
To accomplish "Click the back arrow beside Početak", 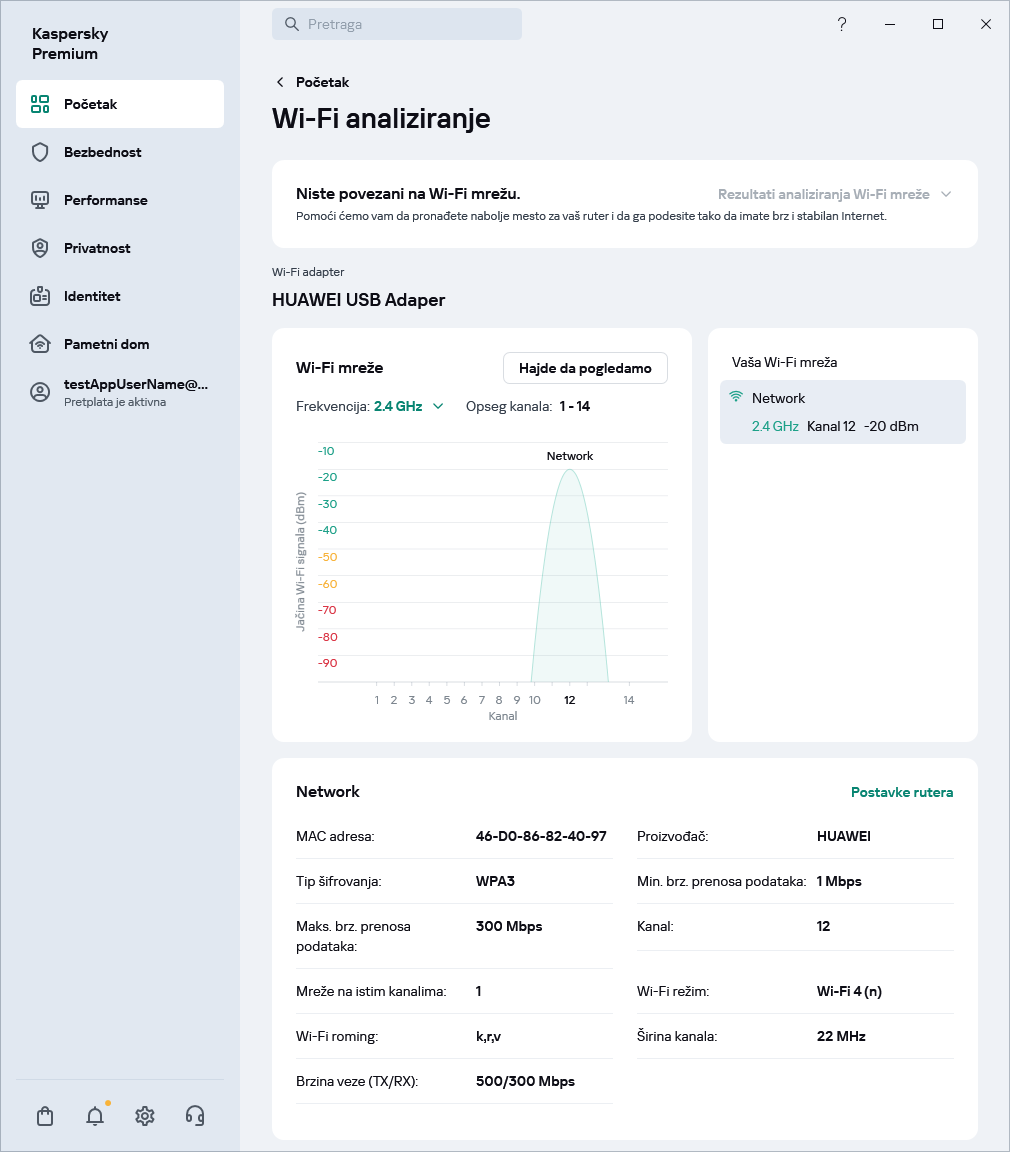I will tap(280, 82).
